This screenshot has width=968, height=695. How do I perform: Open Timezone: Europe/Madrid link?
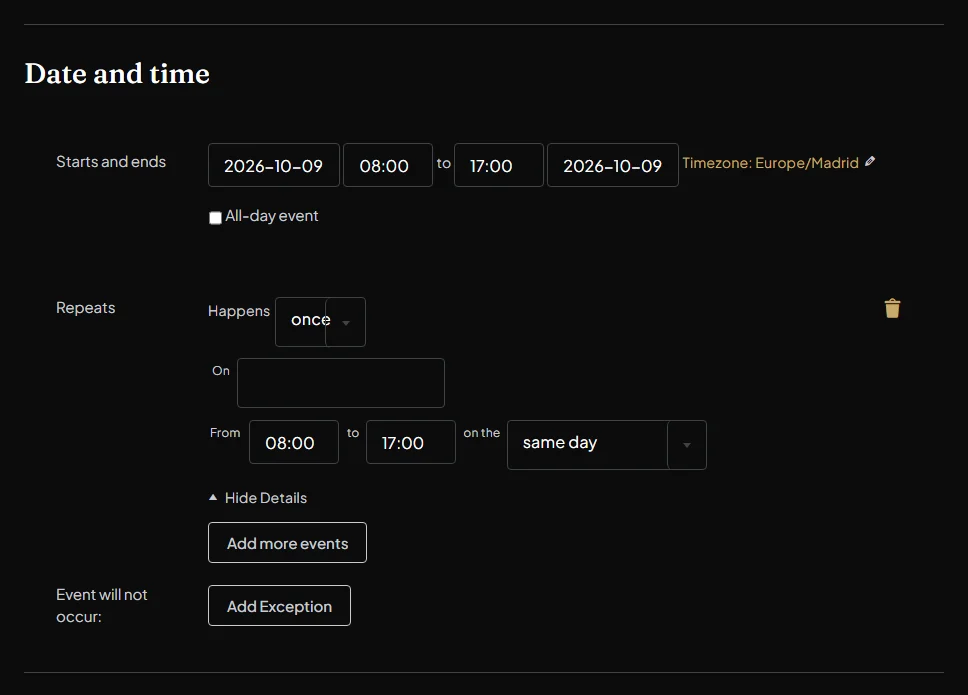point(770,163)
